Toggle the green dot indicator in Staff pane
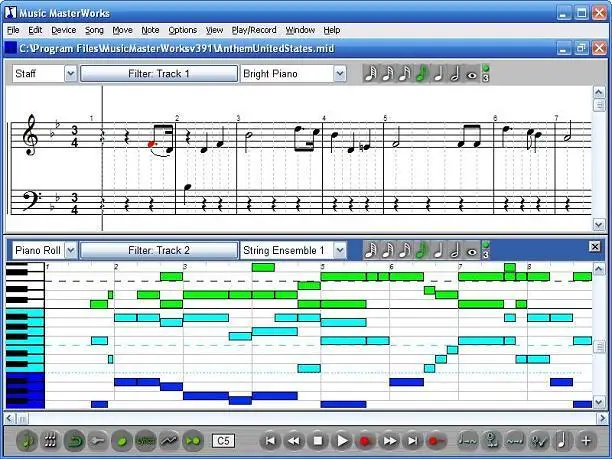 [x=486, y=69]
